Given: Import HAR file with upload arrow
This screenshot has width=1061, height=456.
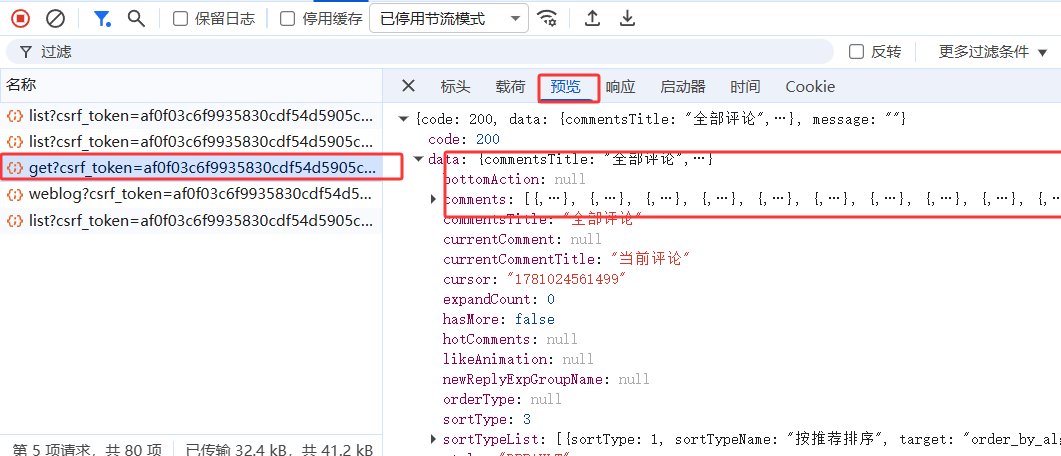Looking at the screenshot, I should 593,18.
